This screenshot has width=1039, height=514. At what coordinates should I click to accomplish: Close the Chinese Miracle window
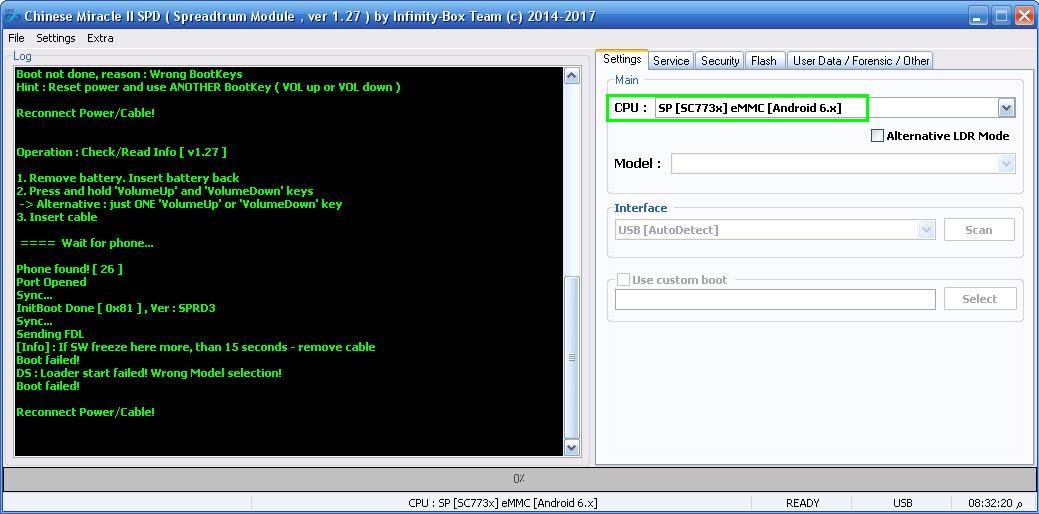click(1022, 17)
